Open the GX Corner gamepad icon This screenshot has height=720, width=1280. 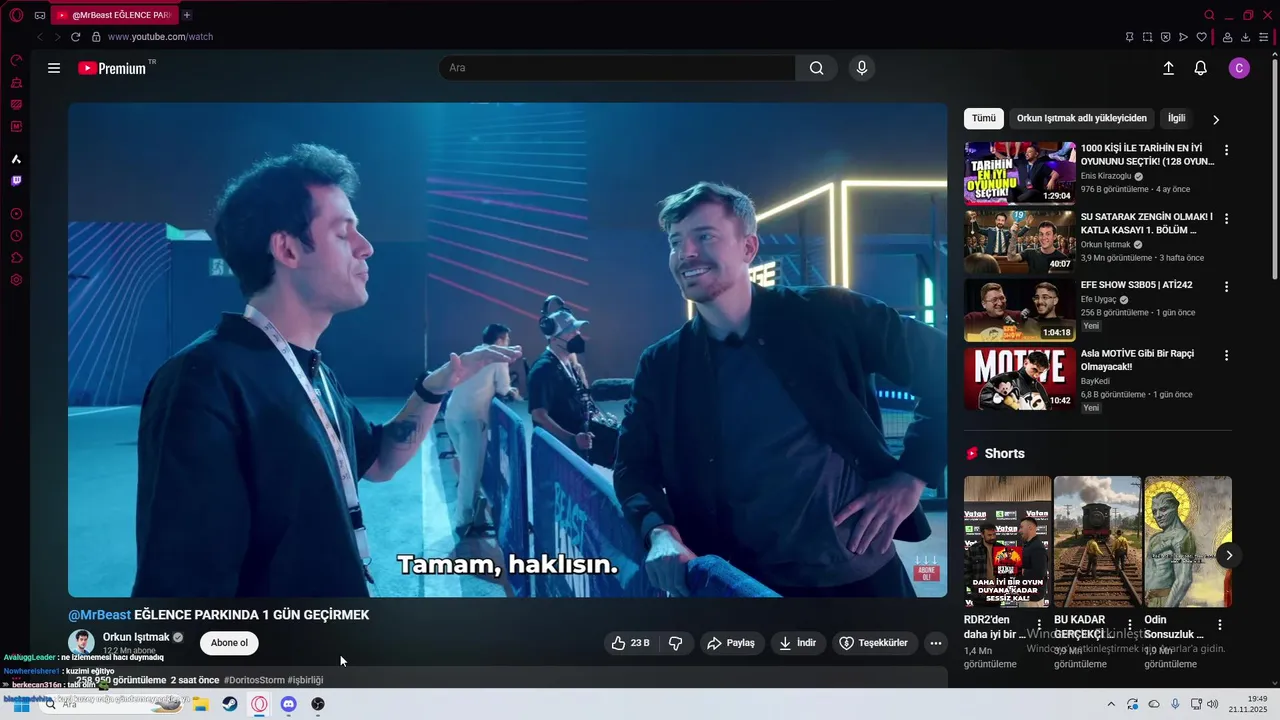pos(40,15)
